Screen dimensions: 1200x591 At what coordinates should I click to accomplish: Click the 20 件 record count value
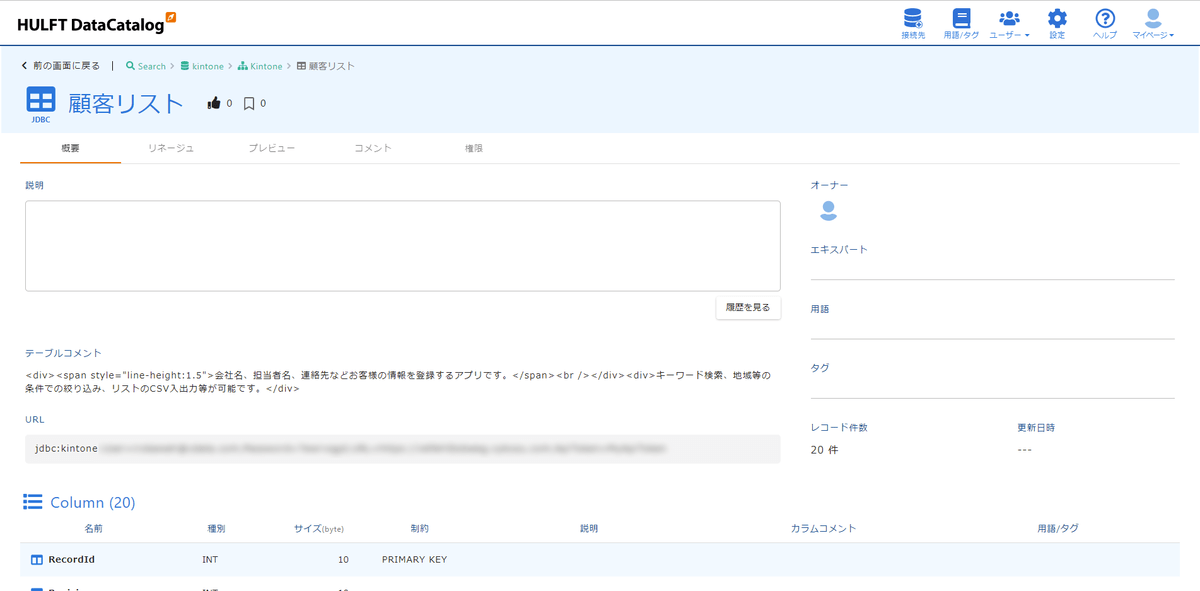pyautogui.click(x=824, y=450)
